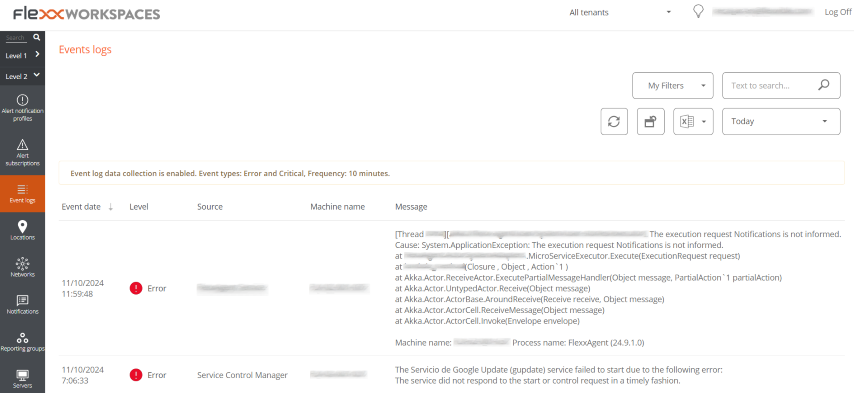Expand Level 1 in sidebar
The height and width of the screenshot is (393, 854).
point(22,55)
